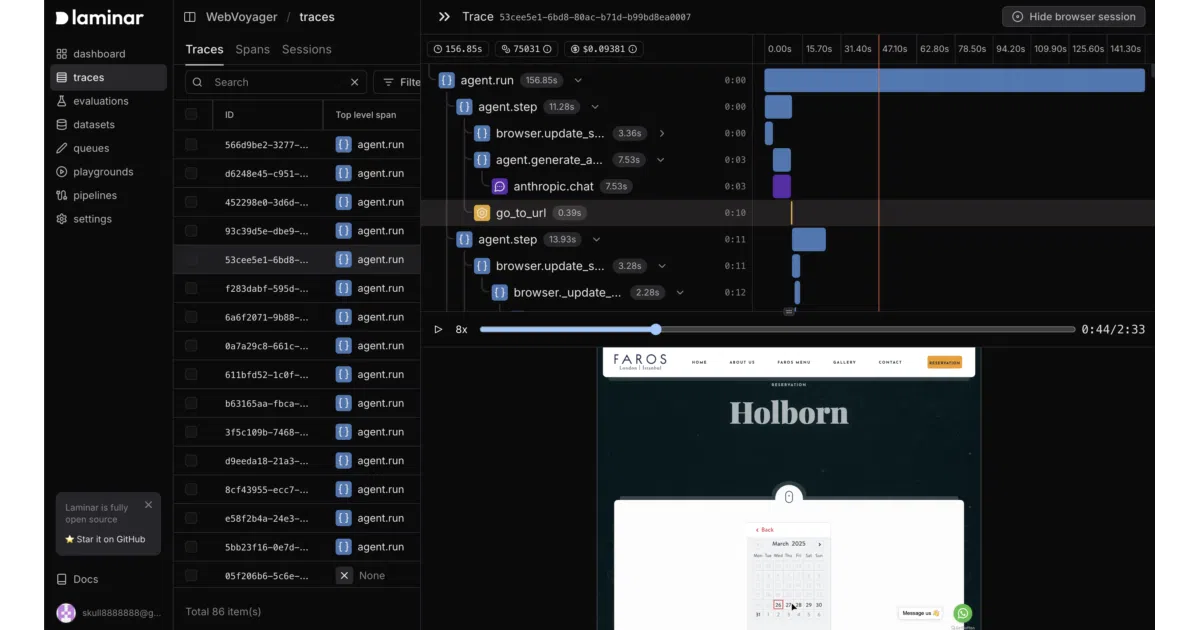Viewport: 1200px width, 630px height.
Task: Collapse the agent.generate_a... span chevron
Action: tap(660, 160)
